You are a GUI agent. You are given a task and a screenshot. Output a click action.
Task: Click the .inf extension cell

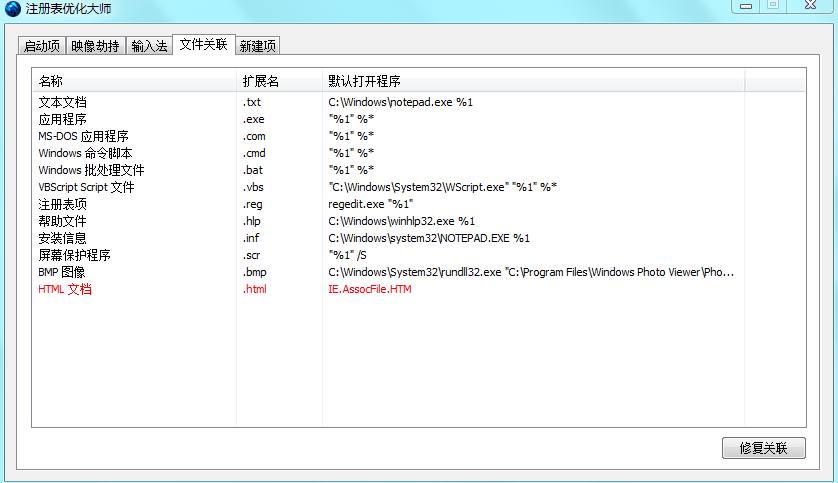[251, 238]
